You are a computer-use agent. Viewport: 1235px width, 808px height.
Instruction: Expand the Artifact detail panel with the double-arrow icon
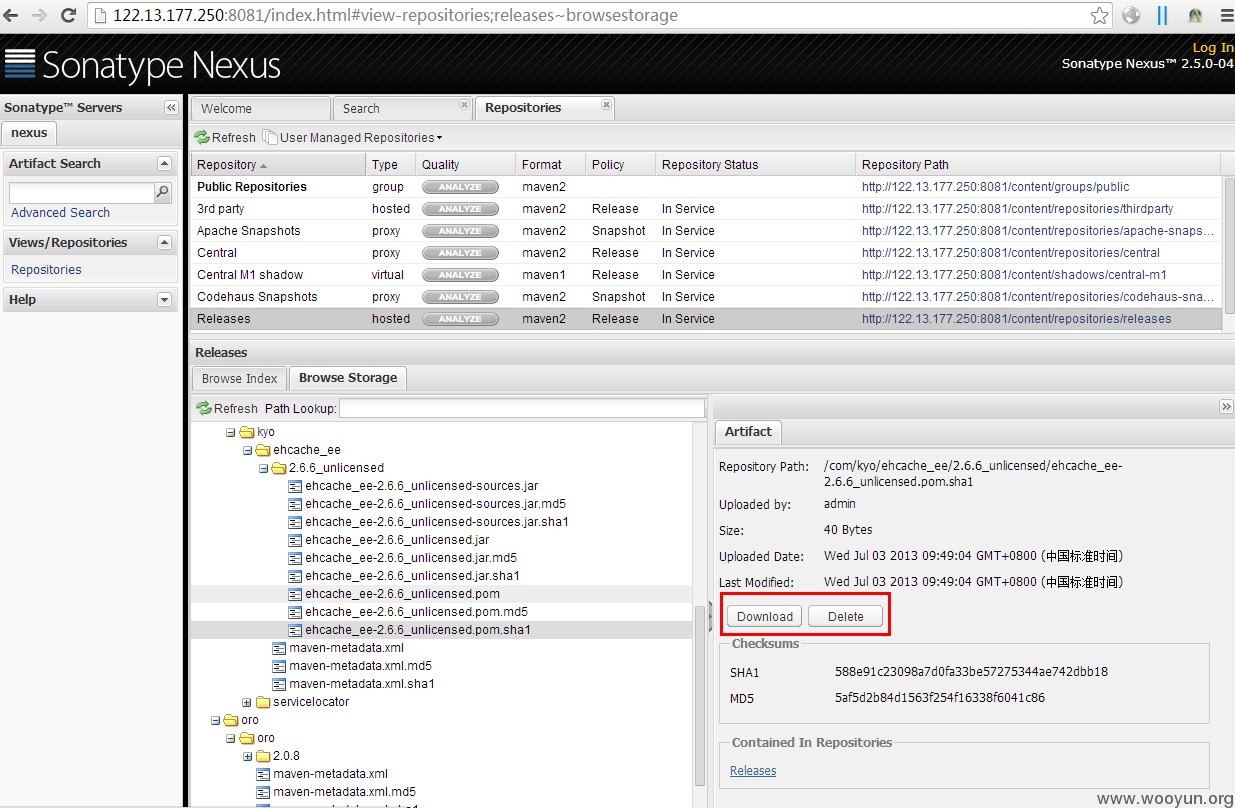click(1226, 406)
